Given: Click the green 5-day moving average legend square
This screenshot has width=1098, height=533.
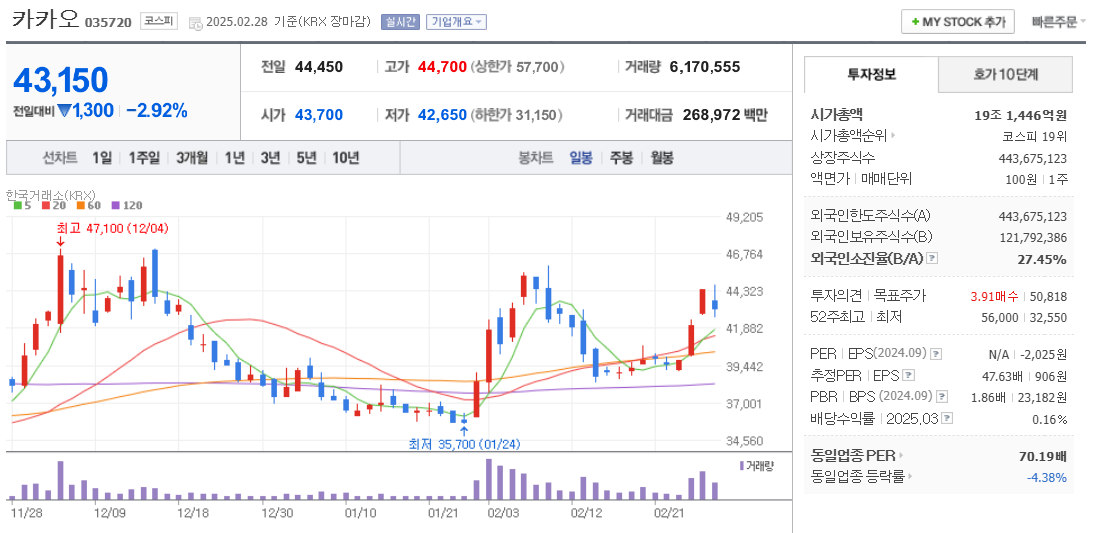Looking at the screenshot, I should [x=18, y=205].
